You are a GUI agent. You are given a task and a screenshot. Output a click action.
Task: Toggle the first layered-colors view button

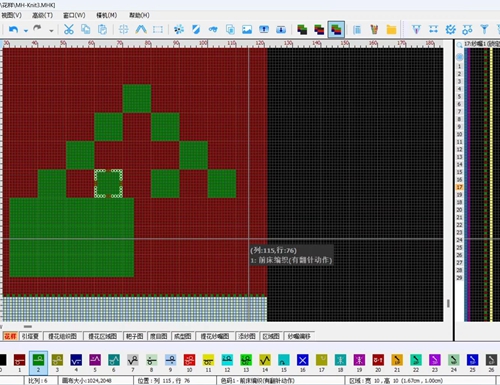[x=302, y=30]
